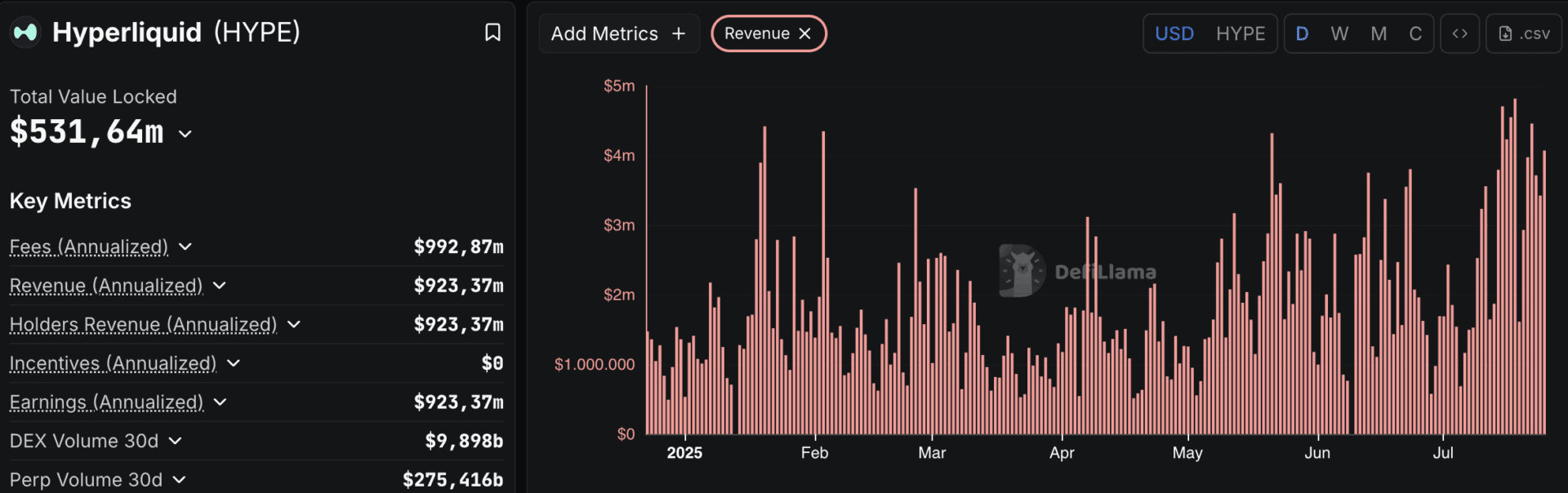This screenshot has height=493, width=1568.
Task: Switch denomination to USD
Action: (x=1174, y=33)
